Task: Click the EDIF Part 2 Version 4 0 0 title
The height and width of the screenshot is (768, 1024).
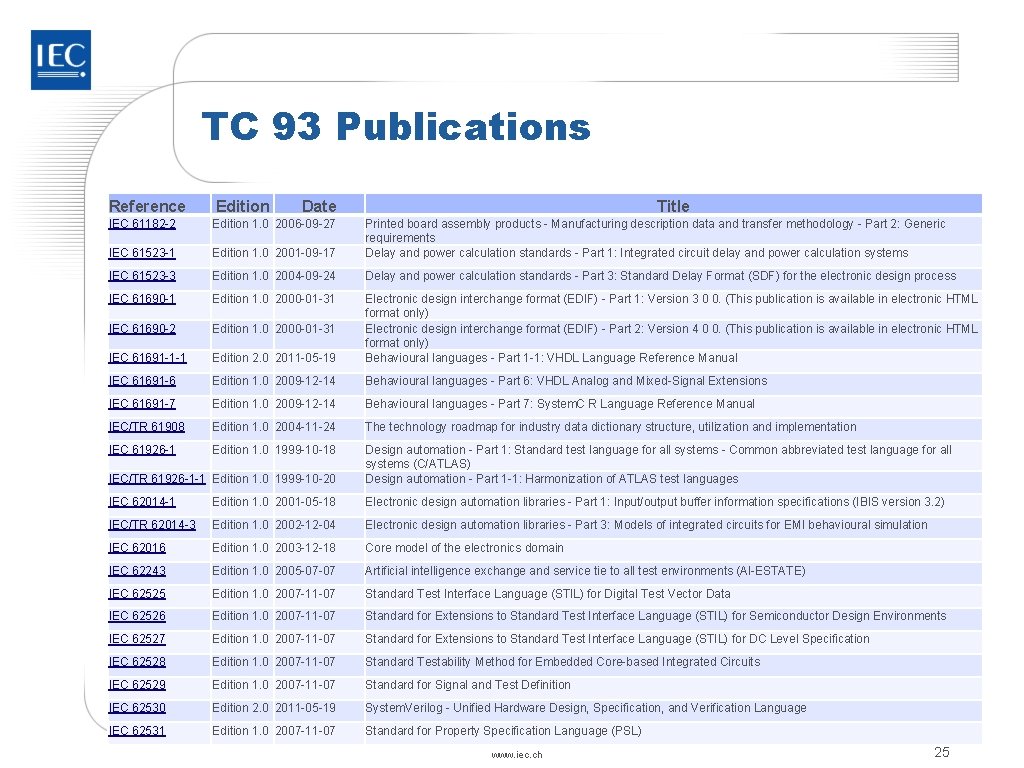Action: [671, 336]
